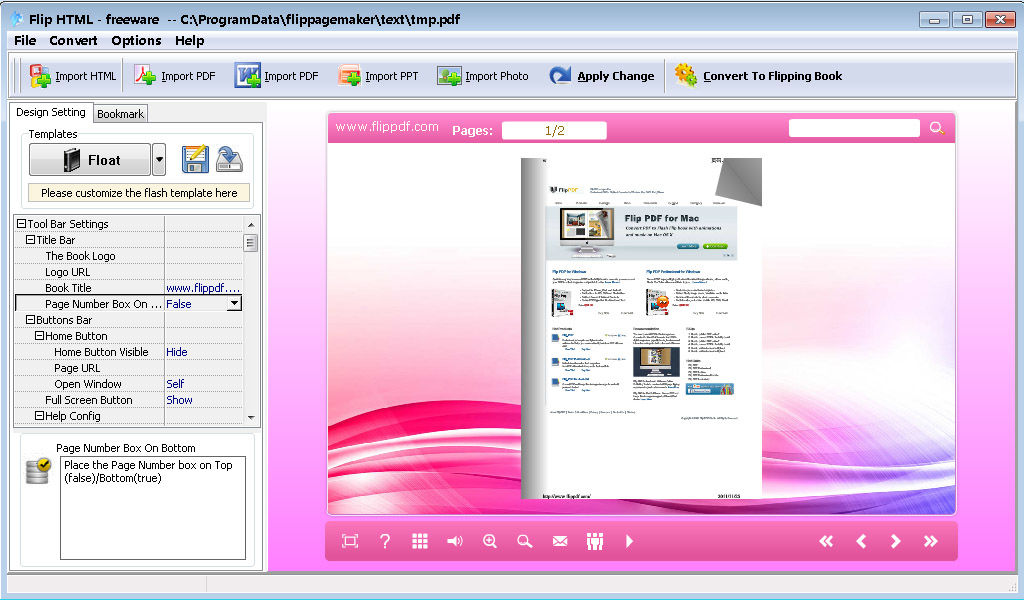Image resolution: width=1024 pixels, height=600 pixels.
Task: Click the Home Button Visible value Hide
Action: [x=203, y=352]
